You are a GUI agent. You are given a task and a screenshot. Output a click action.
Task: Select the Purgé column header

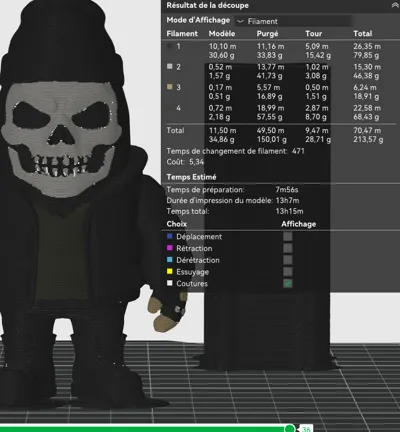(x=267, y=34)
